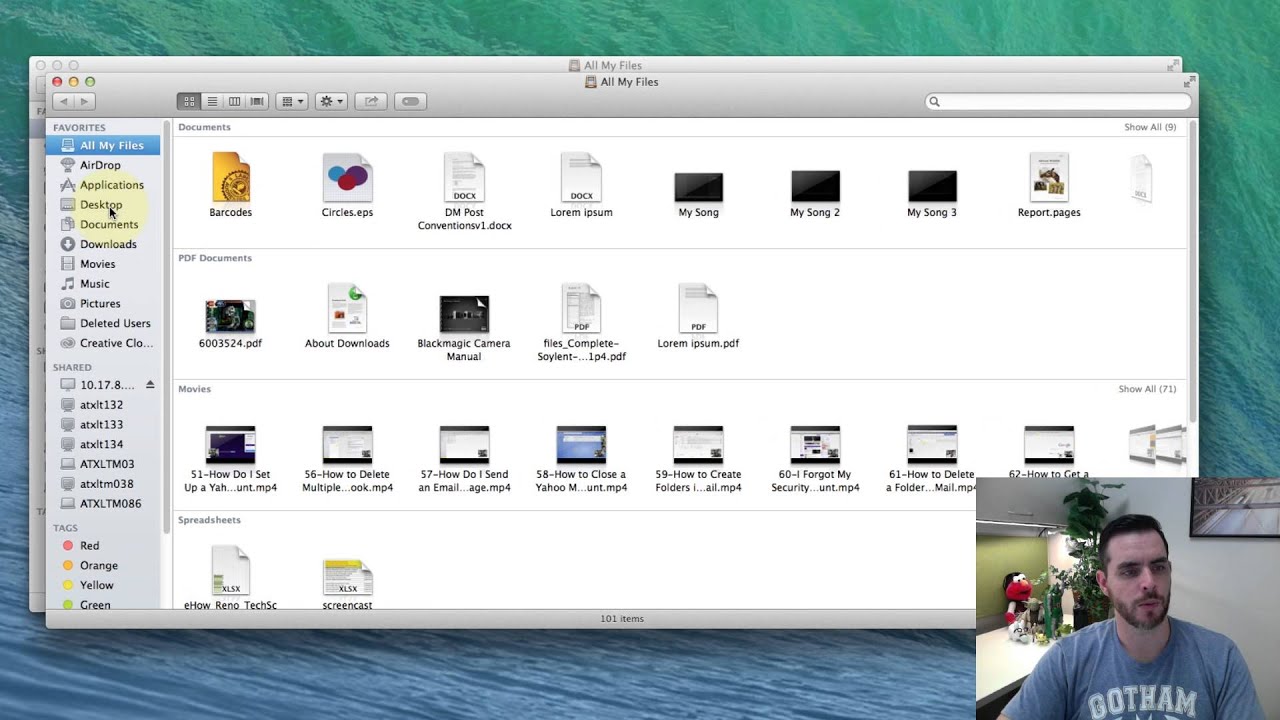The height and width of the screenshot is (720, 1280).
Task: Open the Action gear menu
Action: tap(331, 101)
